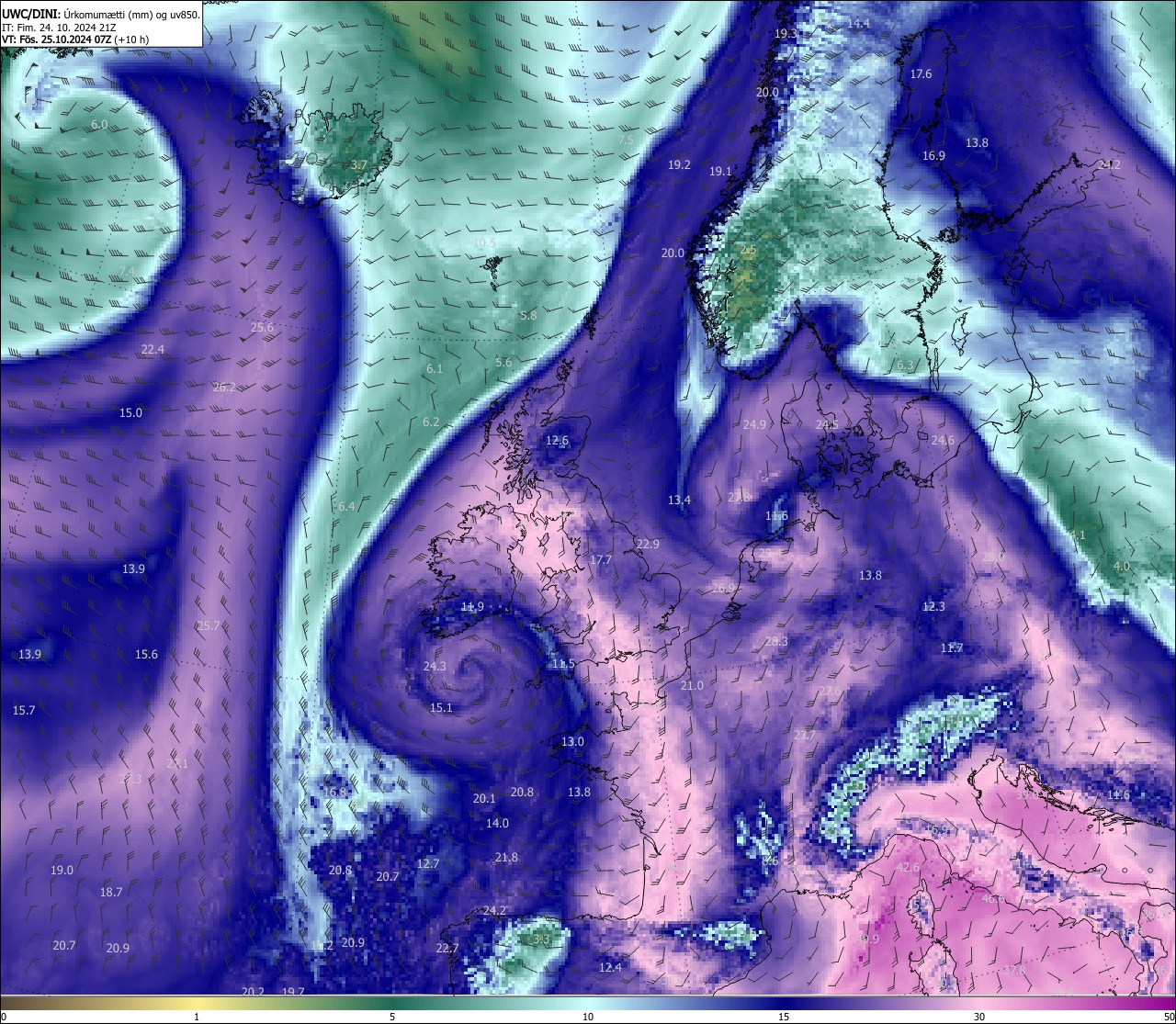Viewport: 1176px width, 1024px height.
Task: Click the 11.9 value near Ireland
Action: coord(472,606)
